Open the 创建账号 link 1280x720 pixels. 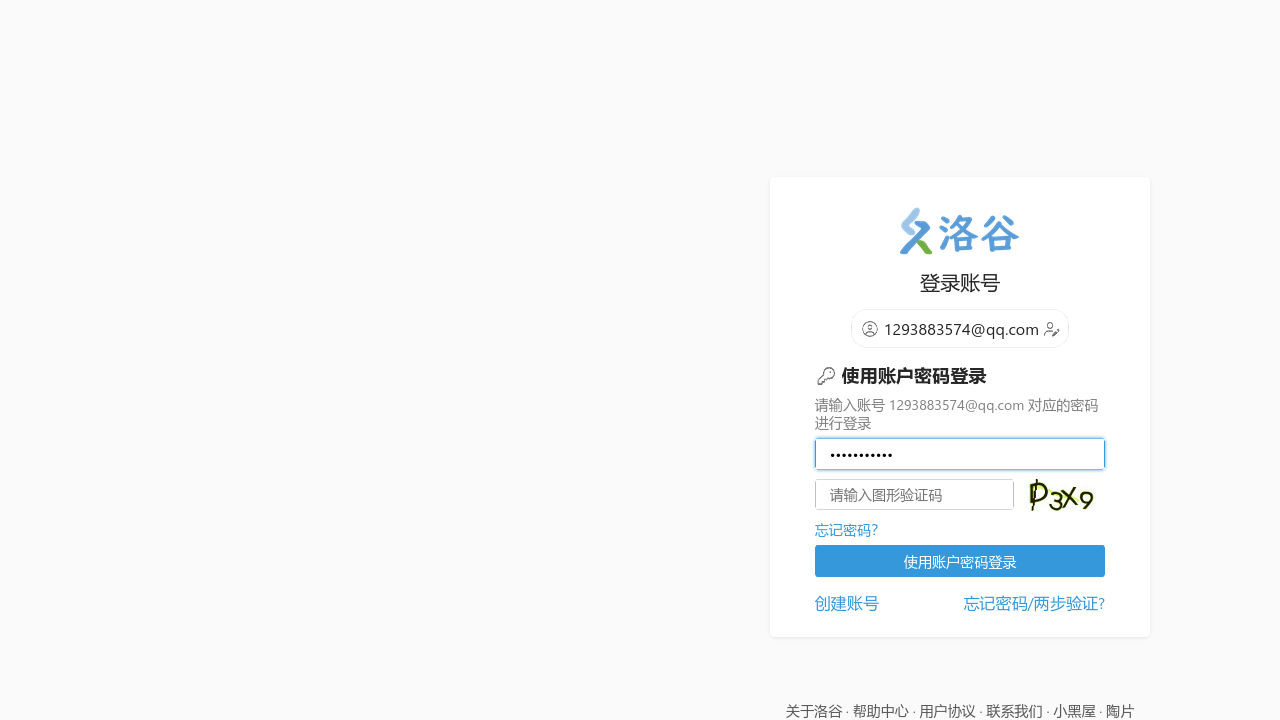click(x=847, y=603)
